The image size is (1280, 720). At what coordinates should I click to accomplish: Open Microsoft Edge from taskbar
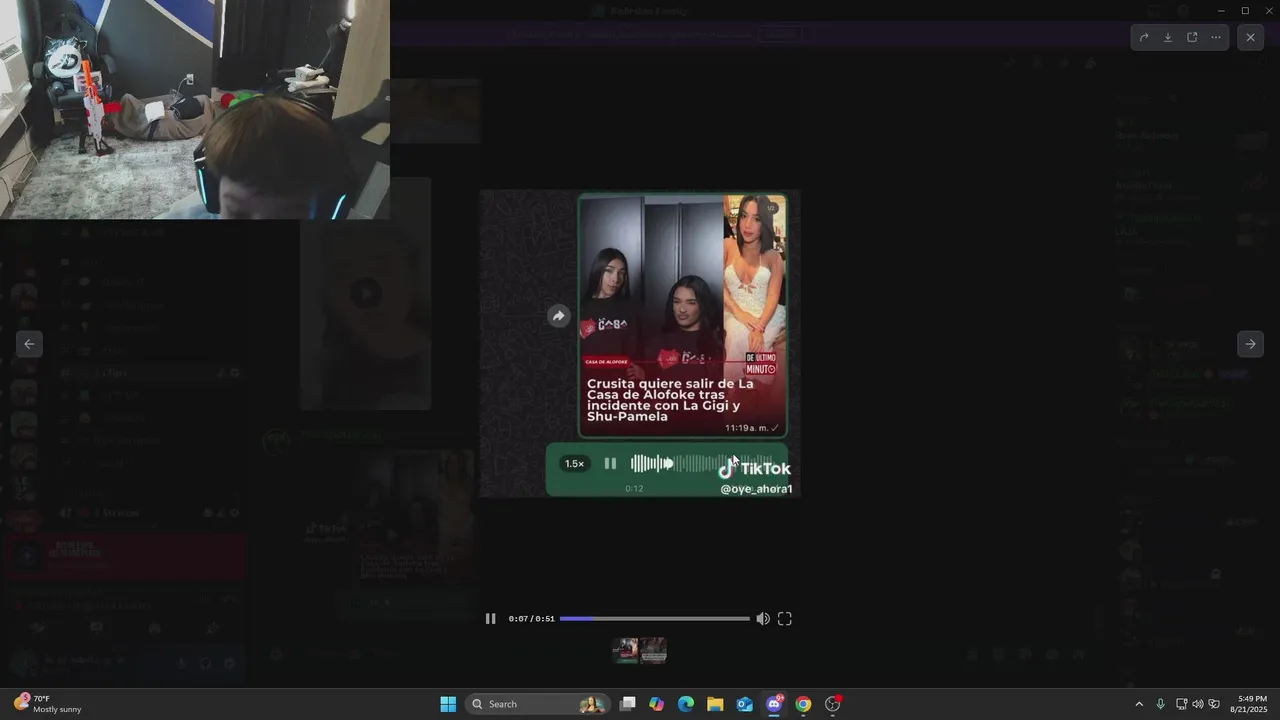click(686, 704)
